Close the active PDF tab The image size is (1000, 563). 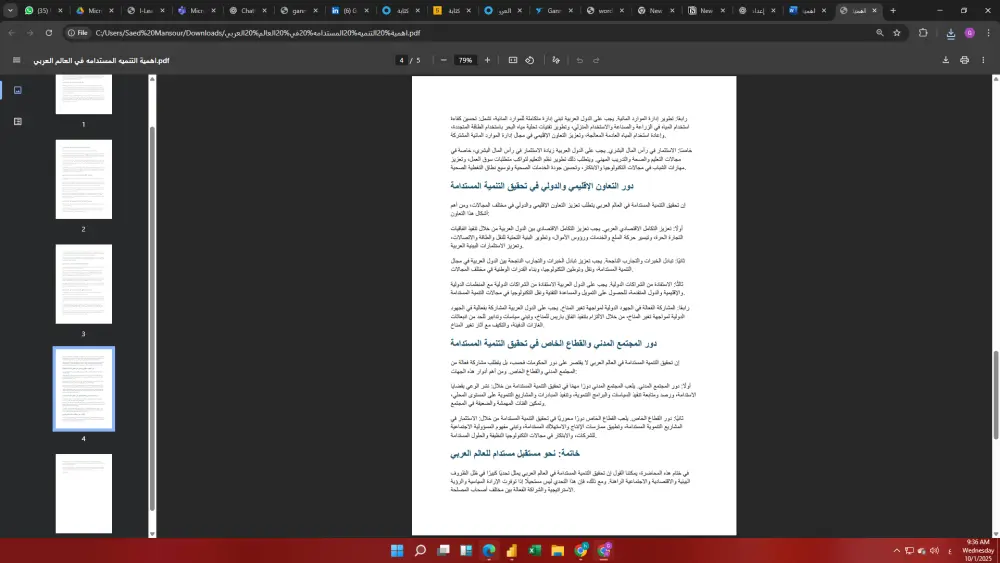pyautogui.click(x=874, y=10)
